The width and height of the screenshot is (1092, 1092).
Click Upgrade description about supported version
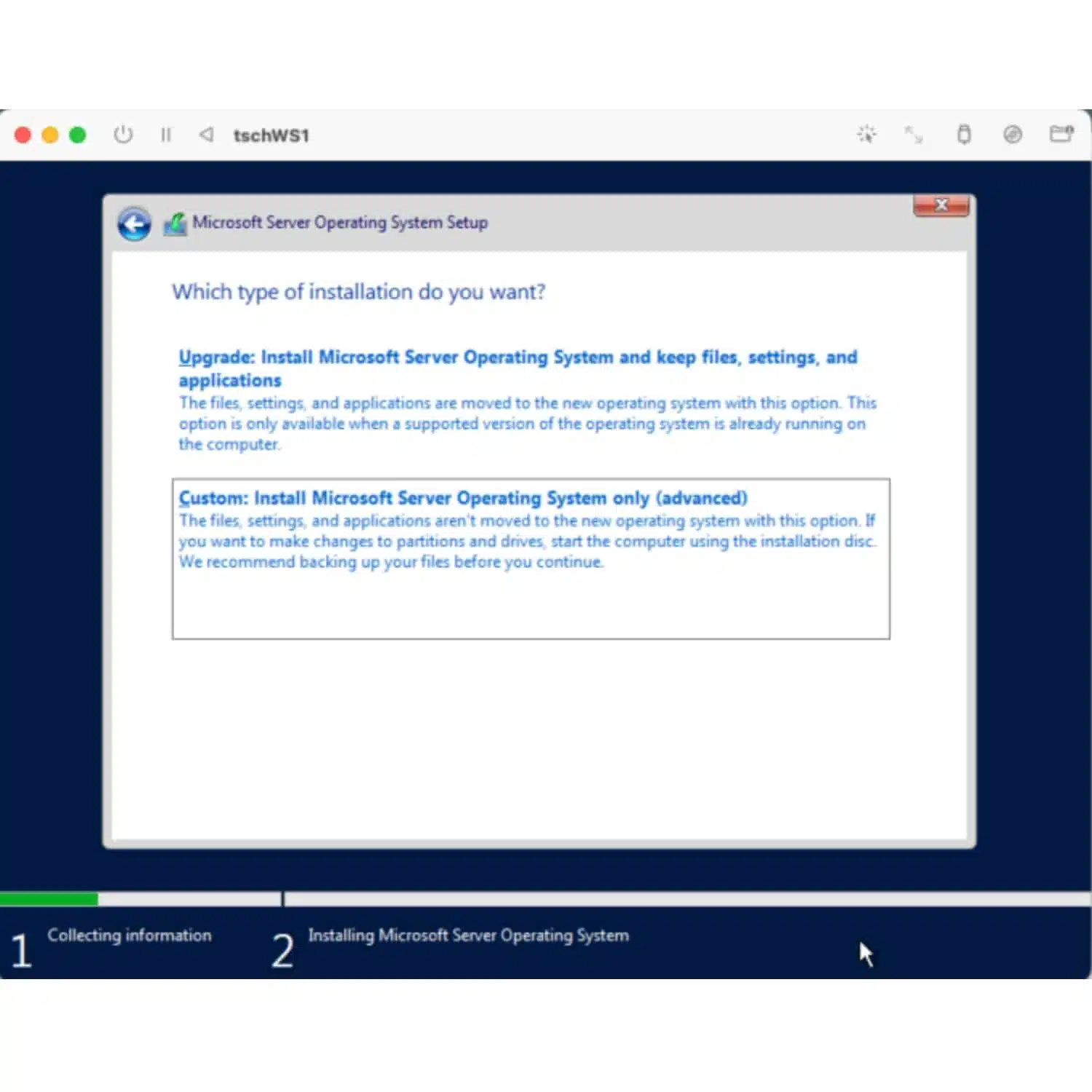point(528,424)
